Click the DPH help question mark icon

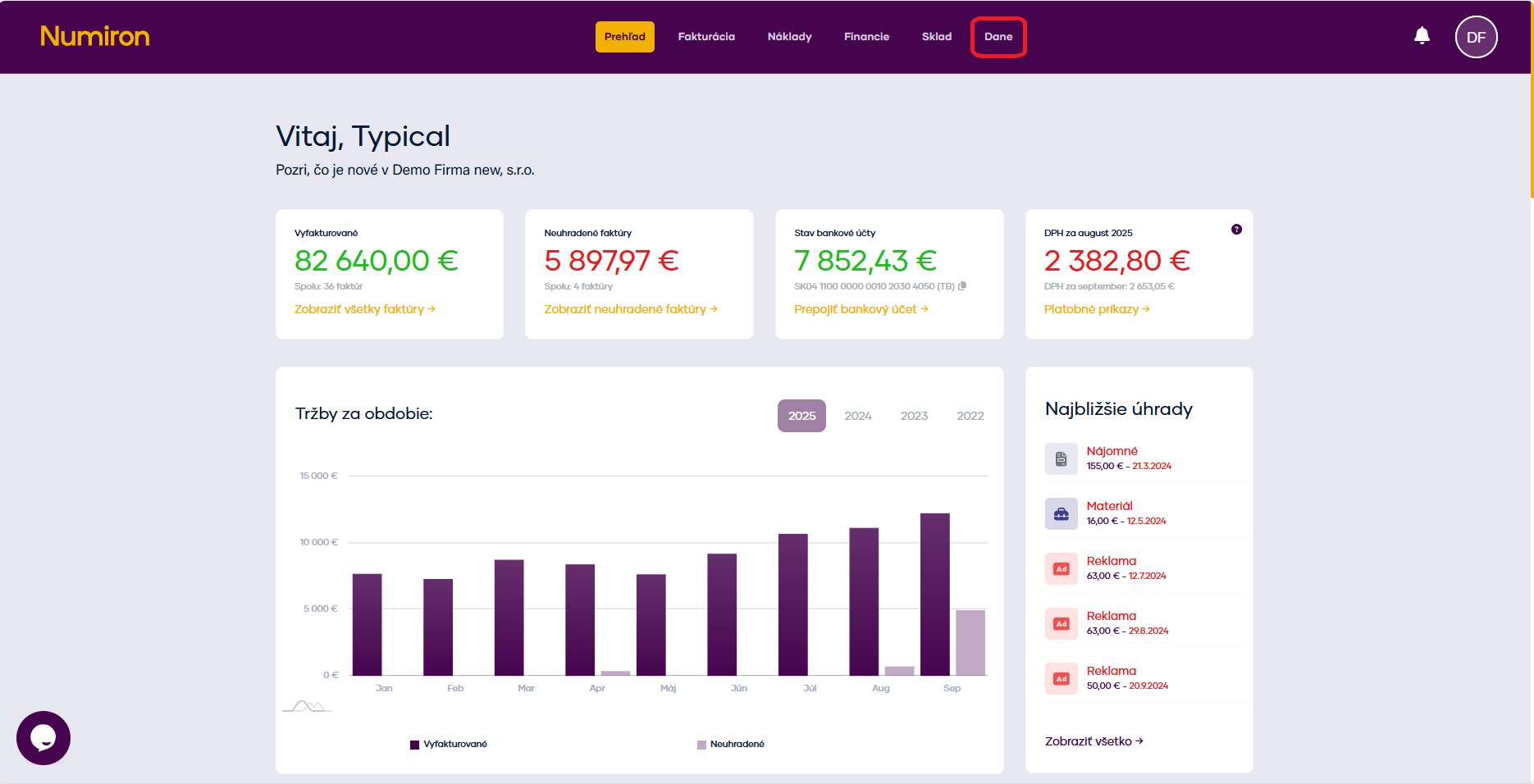[x=1236, y=230]
